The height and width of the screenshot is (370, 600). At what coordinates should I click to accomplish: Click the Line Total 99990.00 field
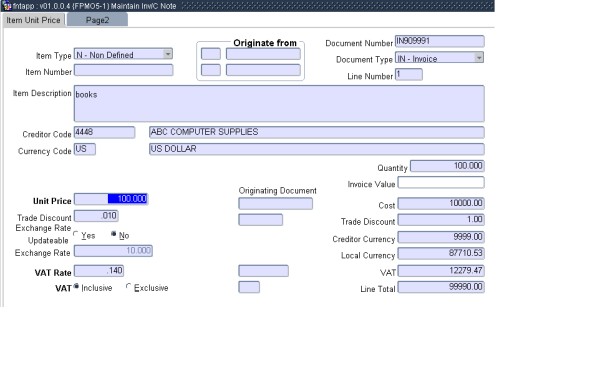pos(441,287)
